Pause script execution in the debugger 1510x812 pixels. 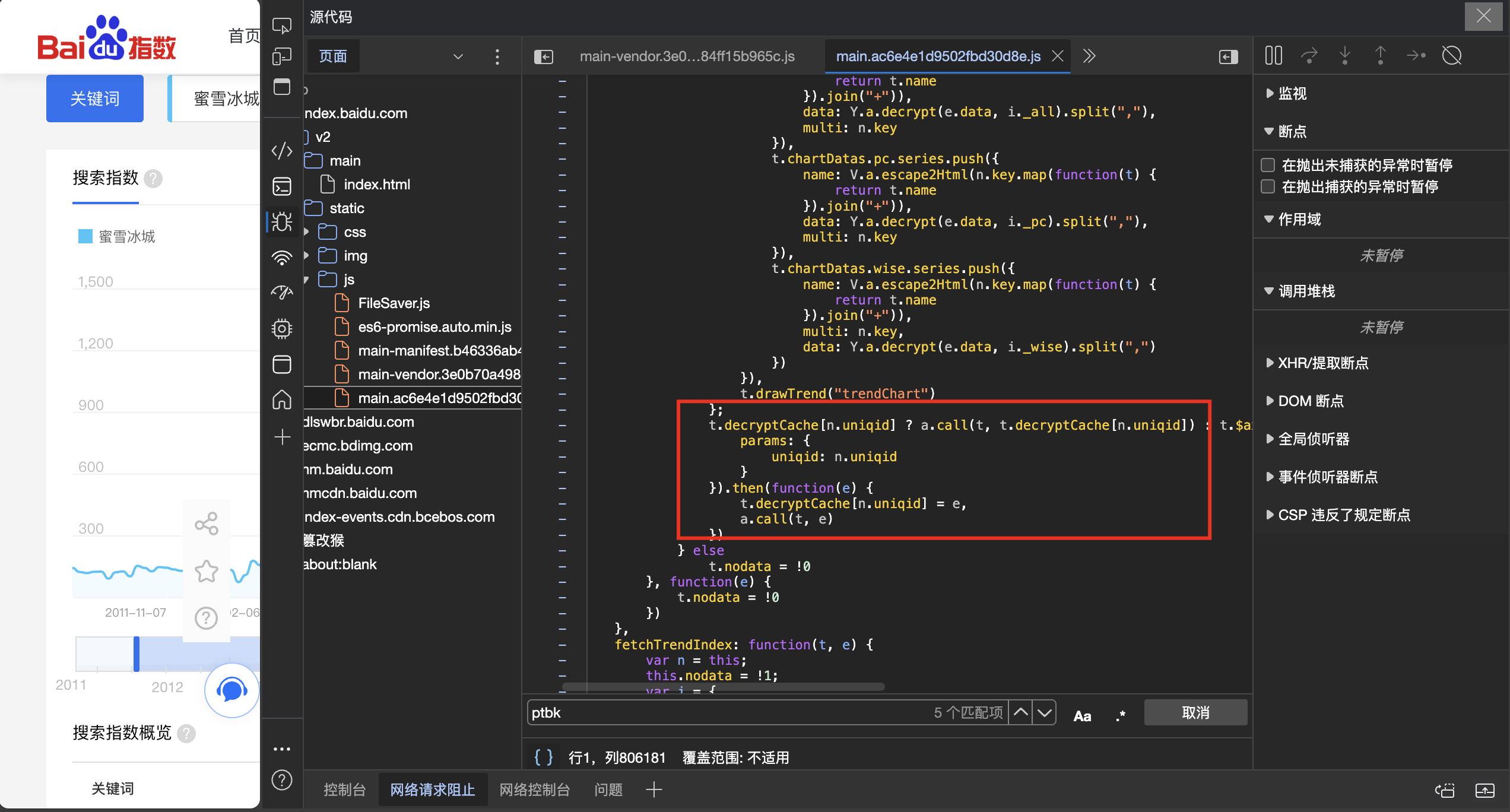(x=1274, y=55)
